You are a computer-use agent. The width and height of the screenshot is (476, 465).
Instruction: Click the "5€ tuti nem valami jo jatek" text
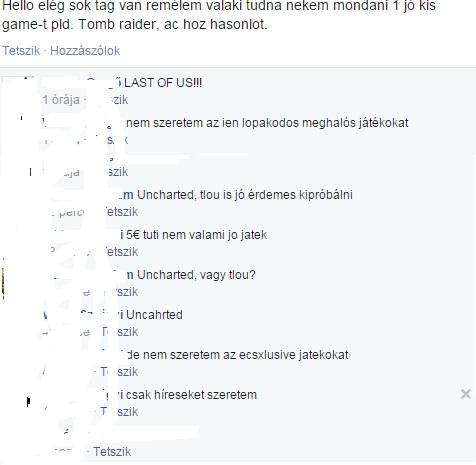pos(194,235)
